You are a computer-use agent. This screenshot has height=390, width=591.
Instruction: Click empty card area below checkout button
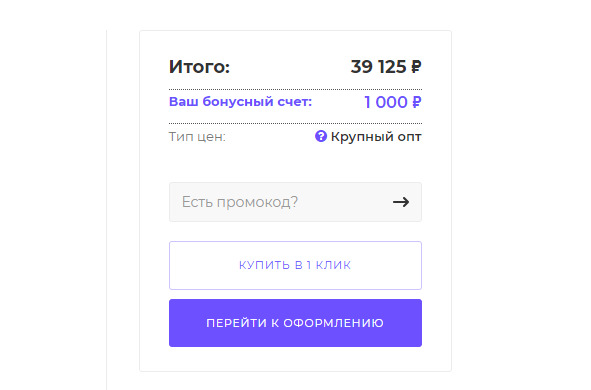coord(295,359)
